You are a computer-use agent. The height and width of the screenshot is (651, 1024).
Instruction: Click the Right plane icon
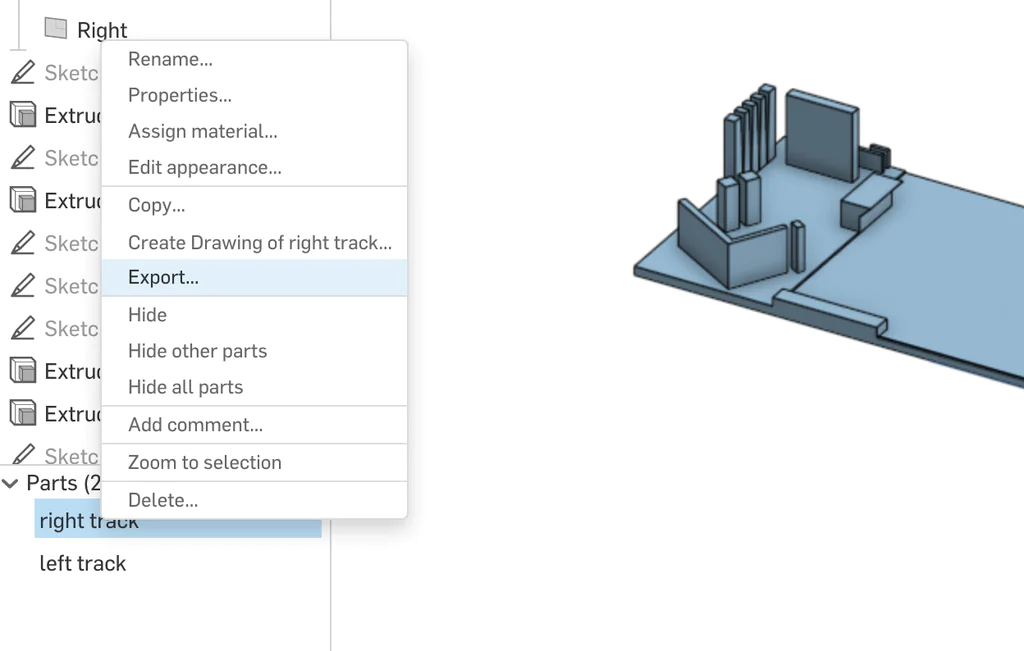[56, 28]
